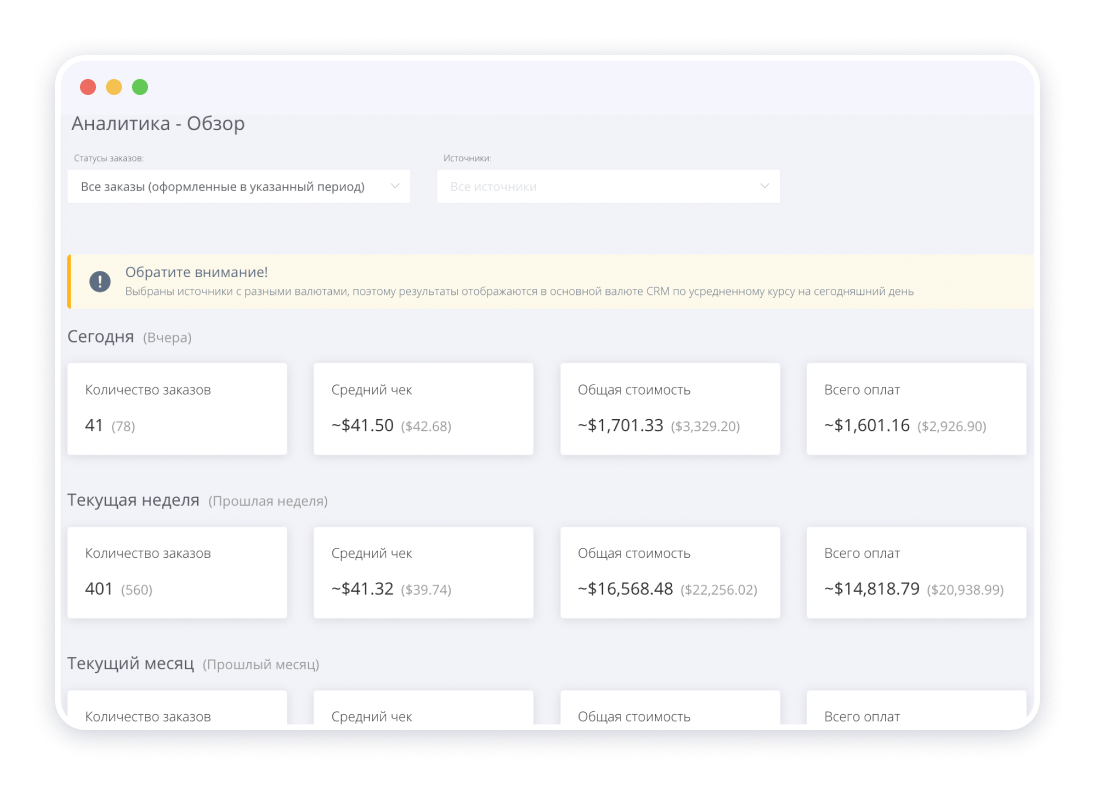Click the weekly order count value 401

pos(94,589)
